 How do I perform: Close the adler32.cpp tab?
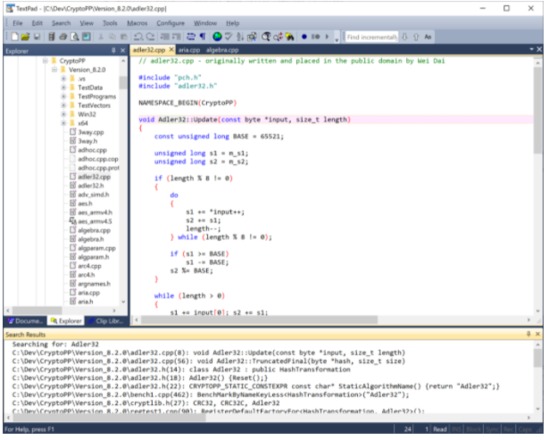click(x=171, y=50)
